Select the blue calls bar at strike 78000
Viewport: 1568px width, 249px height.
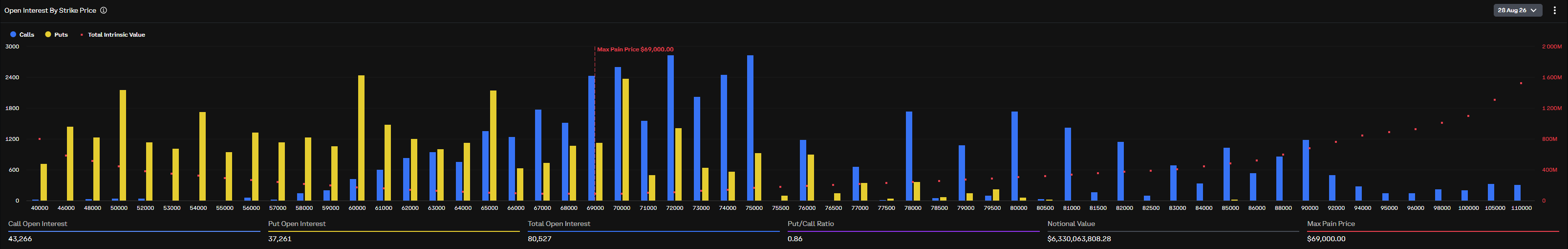pyautogui.click(x=909, y=157)
